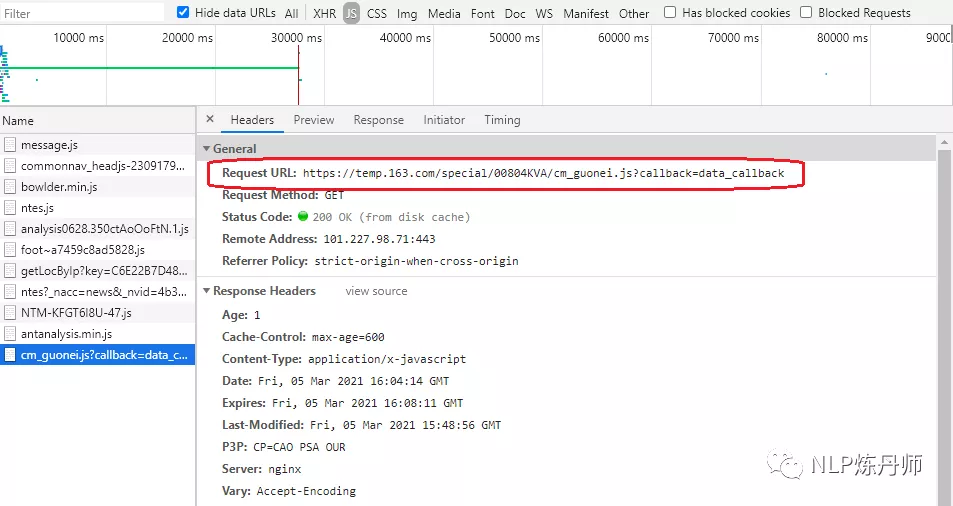Click the Last-Modified header value
Screen dimensions: 953x506
[405, 425]
